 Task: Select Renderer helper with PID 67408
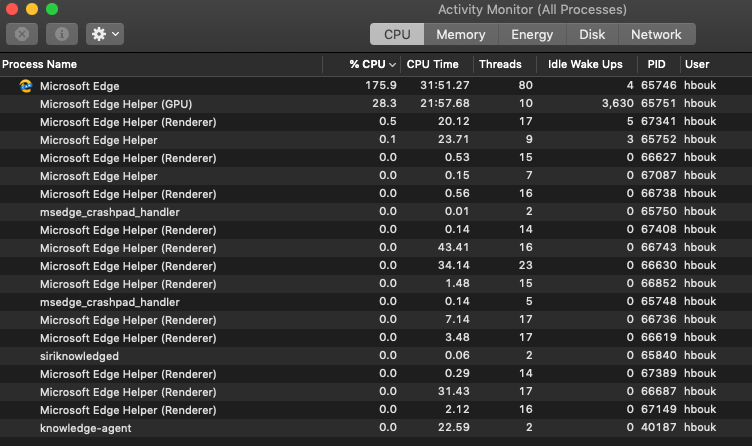point(376,230)
